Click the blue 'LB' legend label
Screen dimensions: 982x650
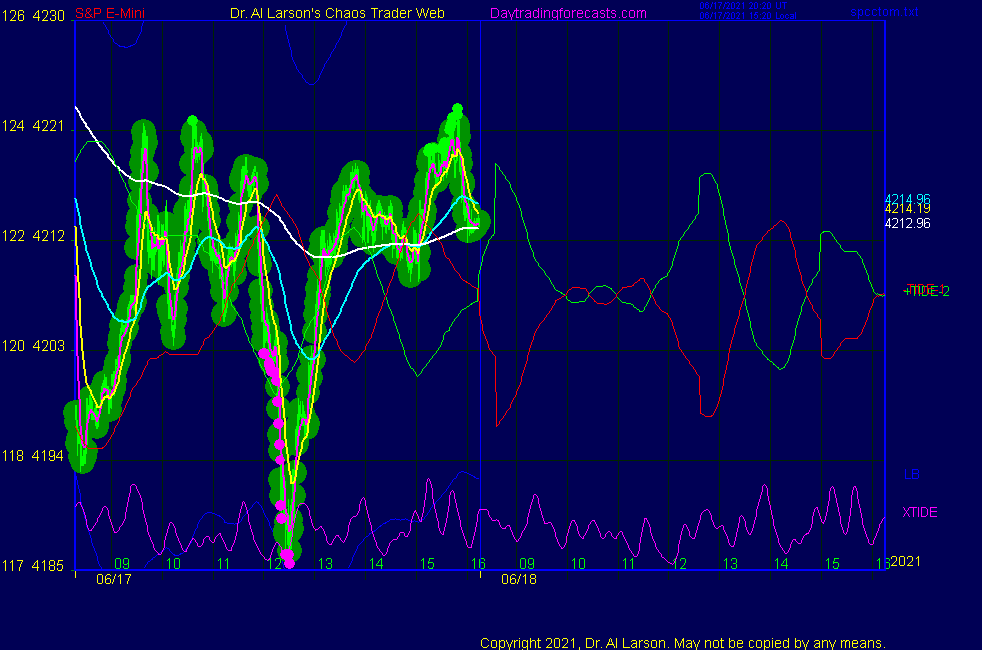912,475
